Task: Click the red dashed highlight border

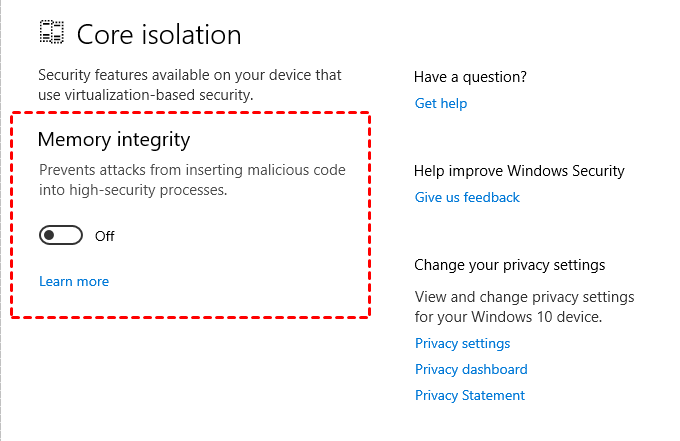Action: (x=190, y=113)
